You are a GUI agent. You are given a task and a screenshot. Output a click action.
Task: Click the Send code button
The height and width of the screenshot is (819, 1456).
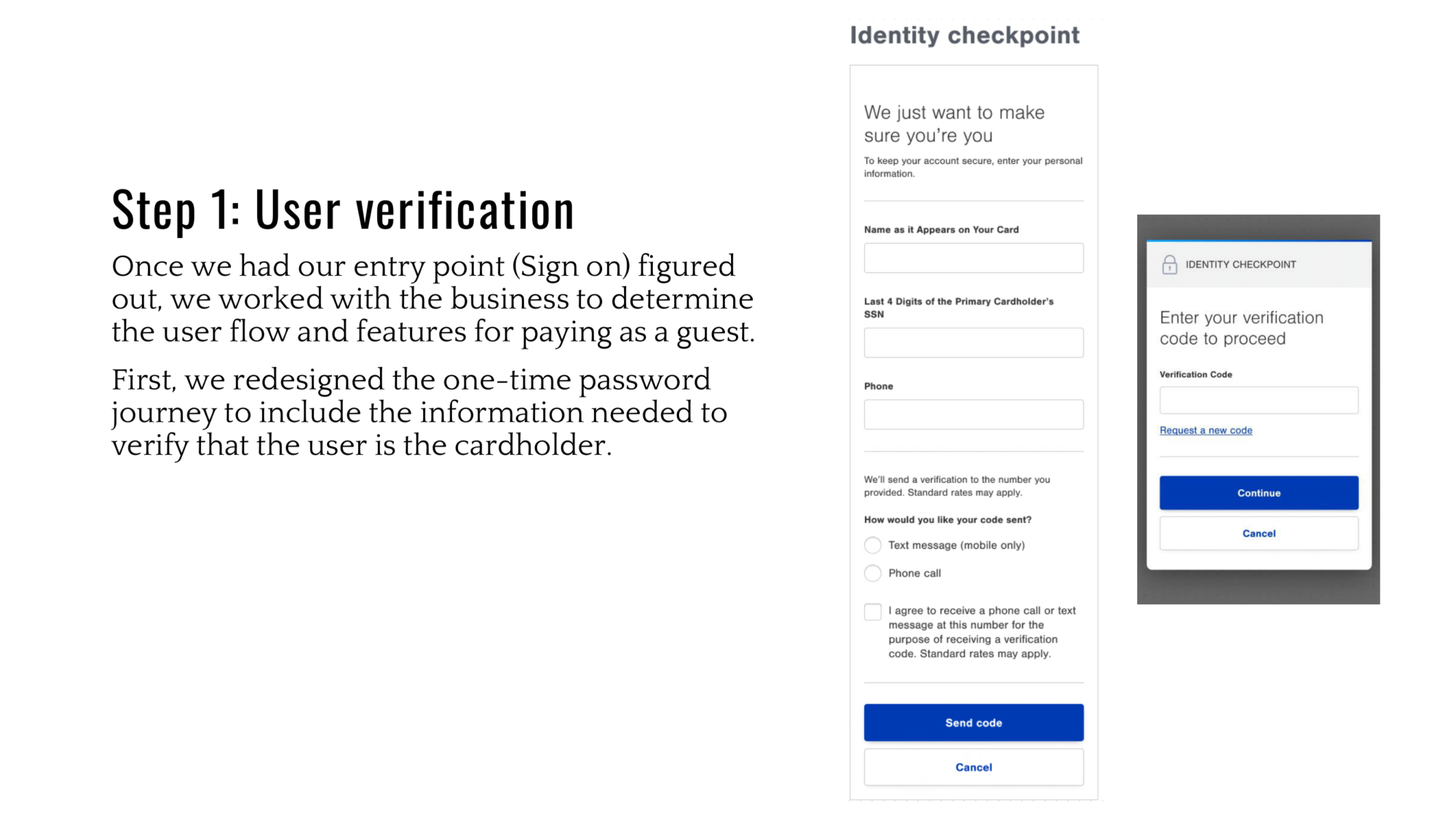tap(973, 723)
